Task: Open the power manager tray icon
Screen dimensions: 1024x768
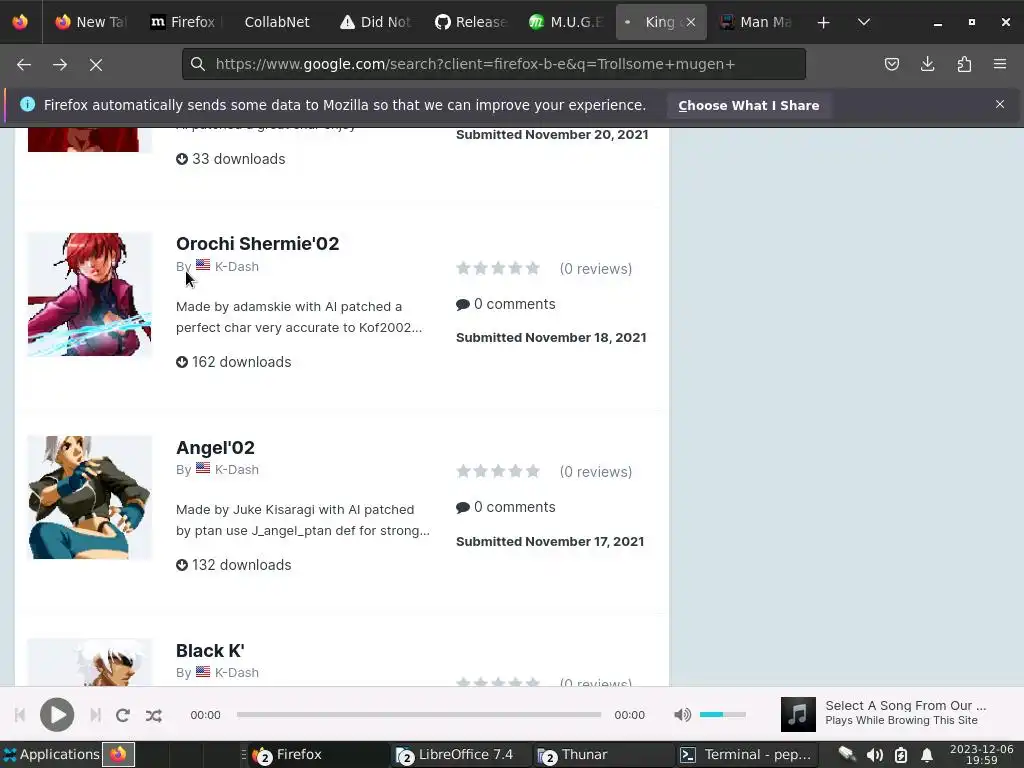Action: 901,755
